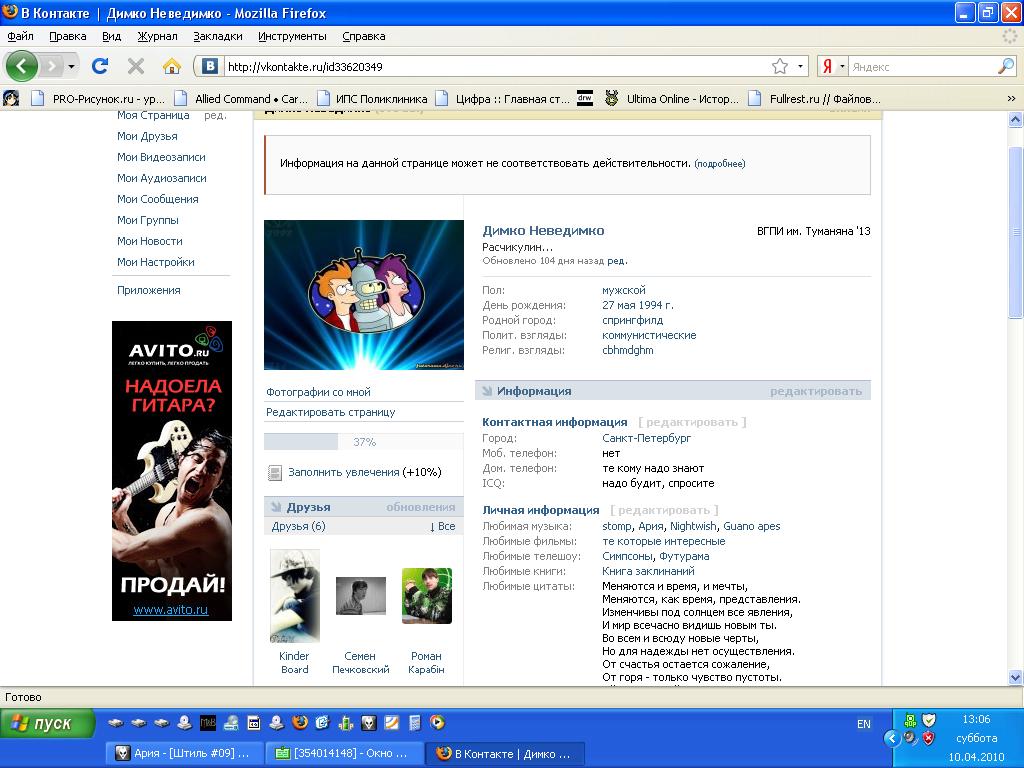Click the Avito guitar advertisement banner

pos(172,471)
